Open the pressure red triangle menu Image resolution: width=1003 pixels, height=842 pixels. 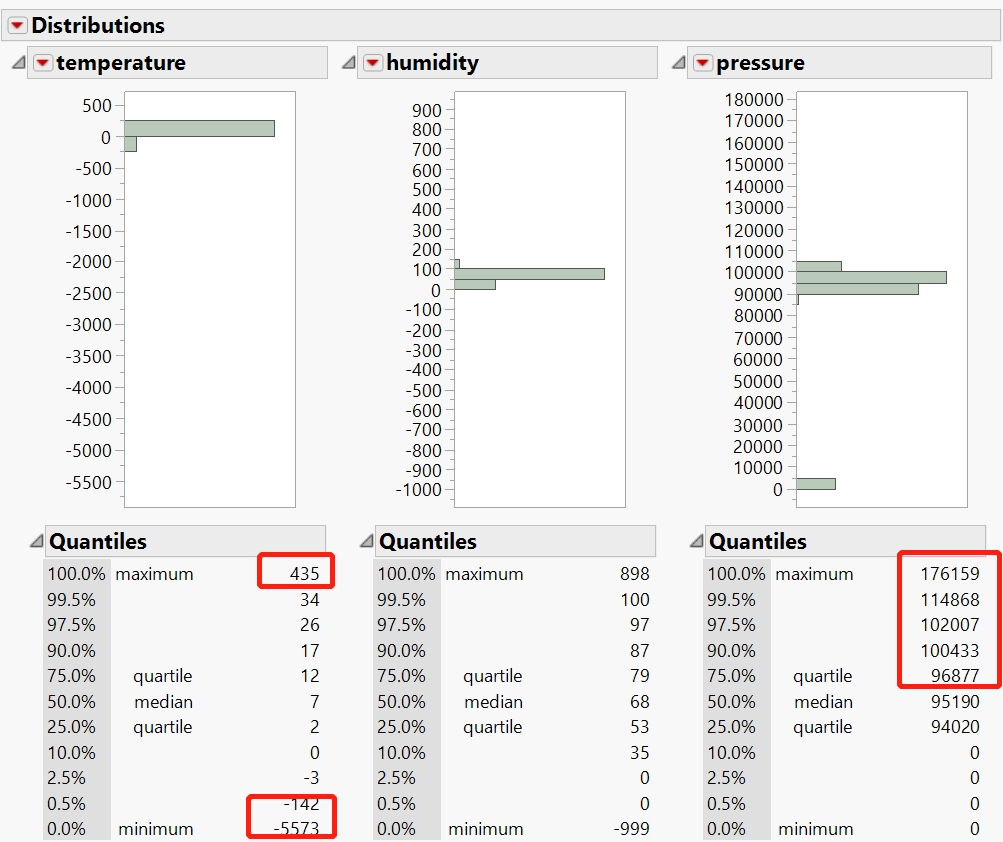tap(703, 63)
